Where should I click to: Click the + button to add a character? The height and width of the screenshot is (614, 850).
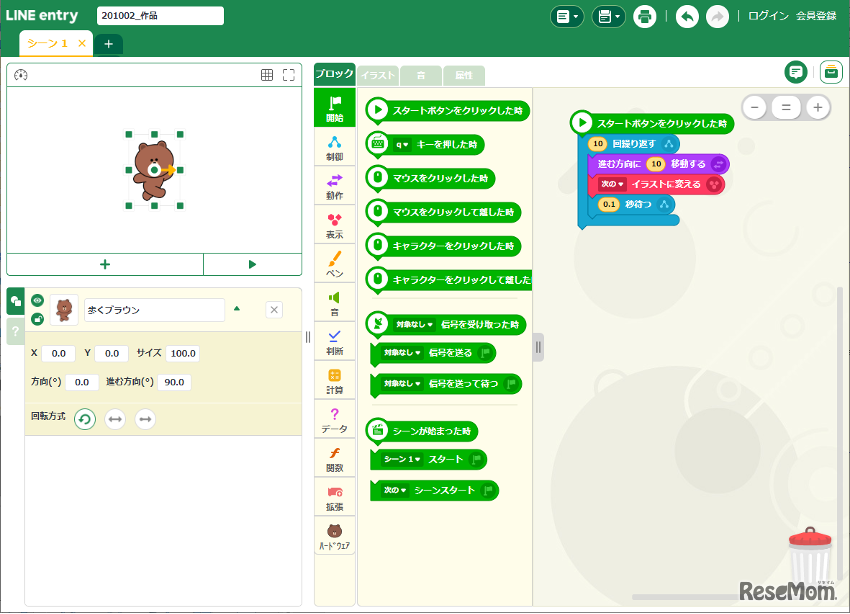(x=104, y=264)
